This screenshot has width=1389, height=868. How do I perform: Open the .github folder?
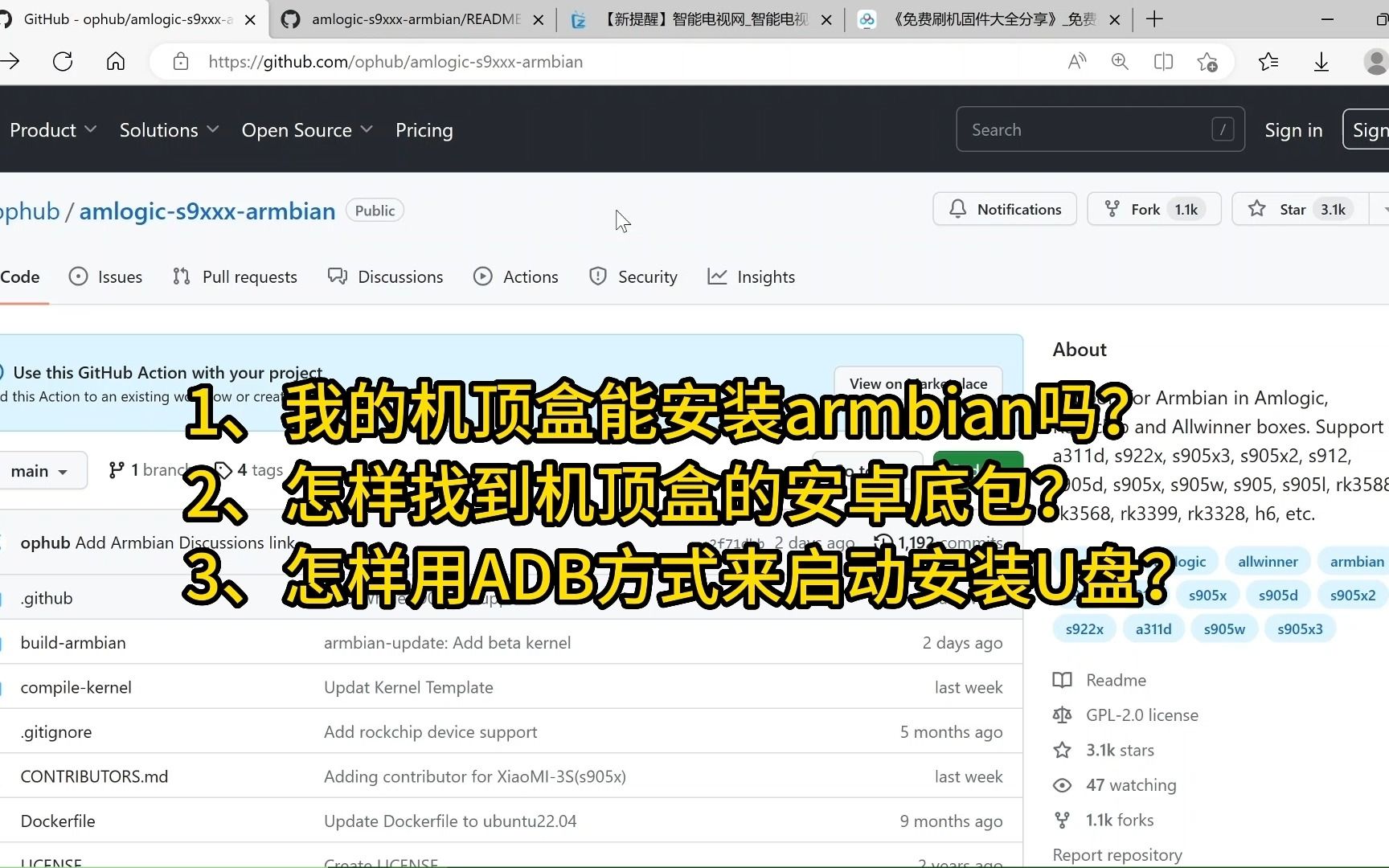[x=47, y=598]
